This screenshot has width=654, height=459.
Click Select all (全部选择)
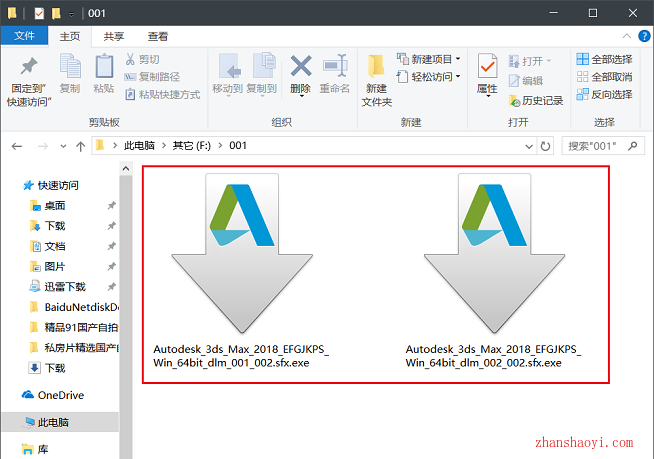(604, 59)
